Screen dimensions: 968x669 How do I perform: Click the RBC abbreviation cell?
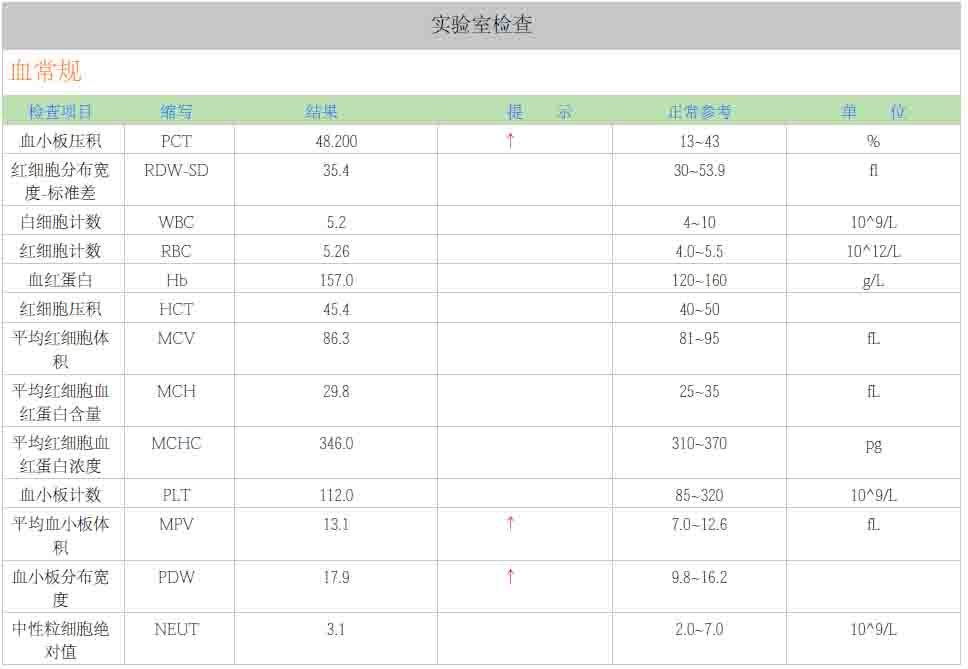(176, 251)
